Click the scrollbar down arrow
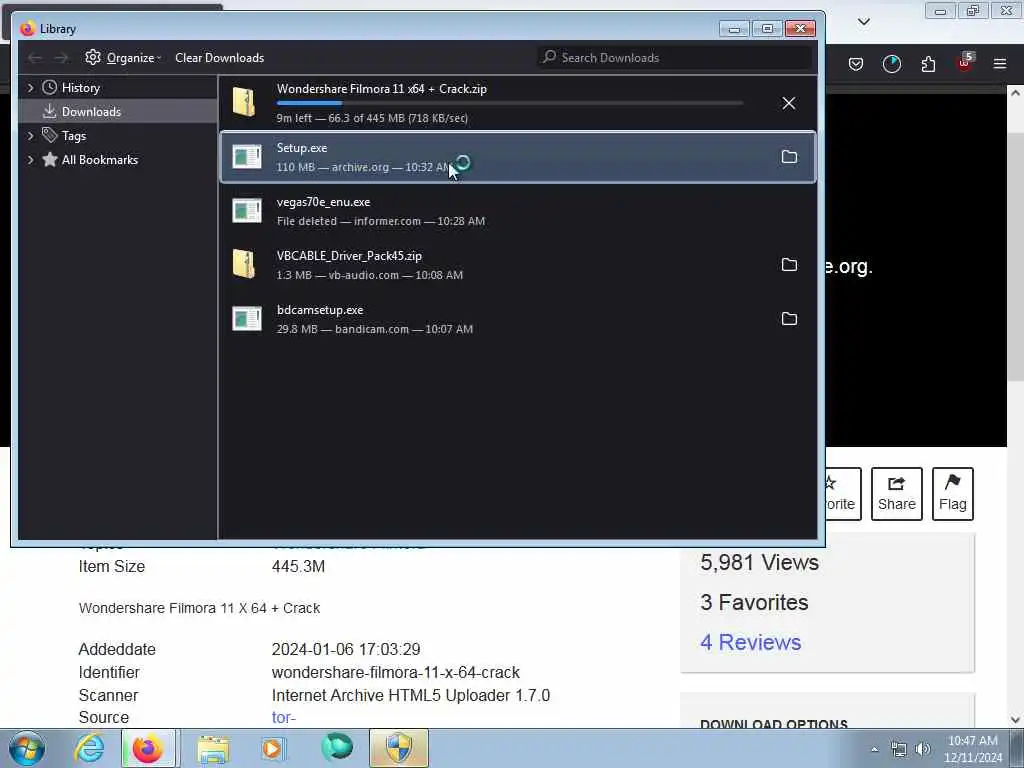Viewport: 1024px width, 768px height. [1015, 720]
